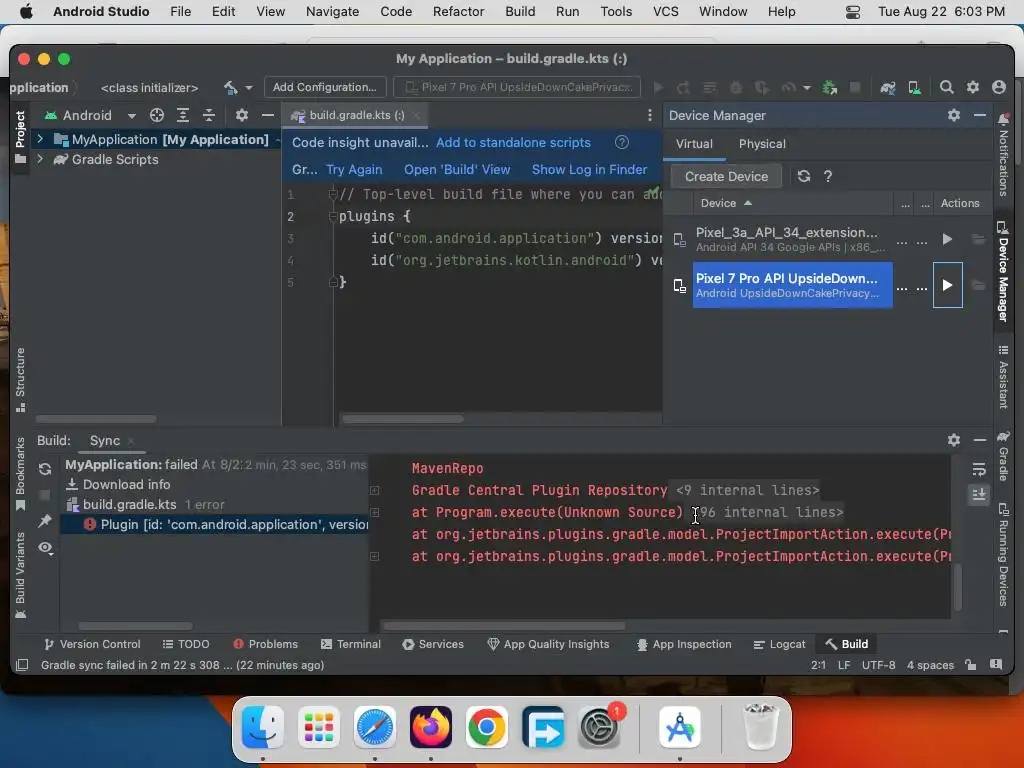
Task: Click Open 'Build' View link
Action: (x=456, y=170)
